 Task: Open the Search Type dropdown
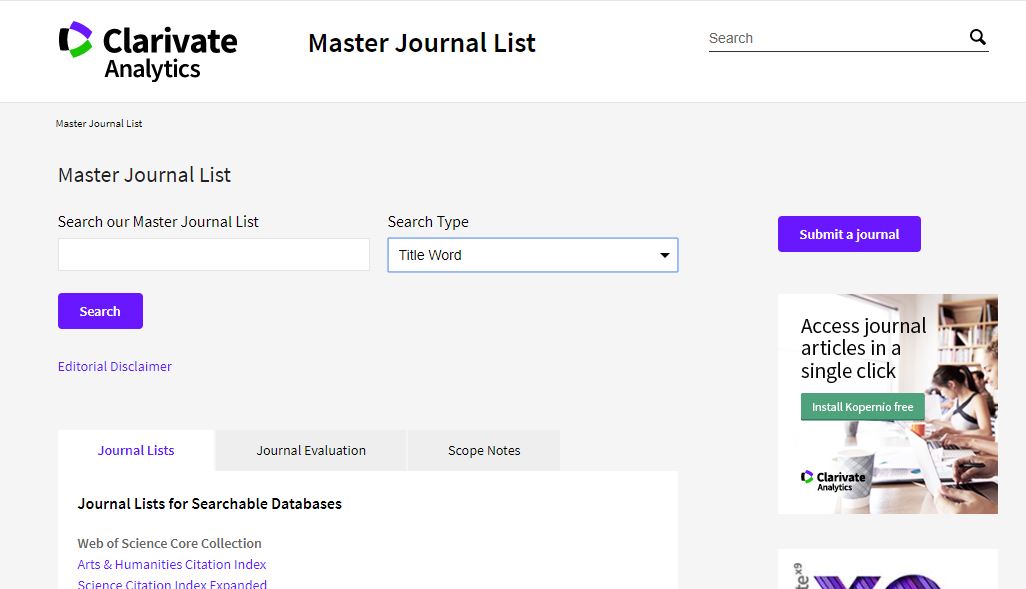[532, 255]
